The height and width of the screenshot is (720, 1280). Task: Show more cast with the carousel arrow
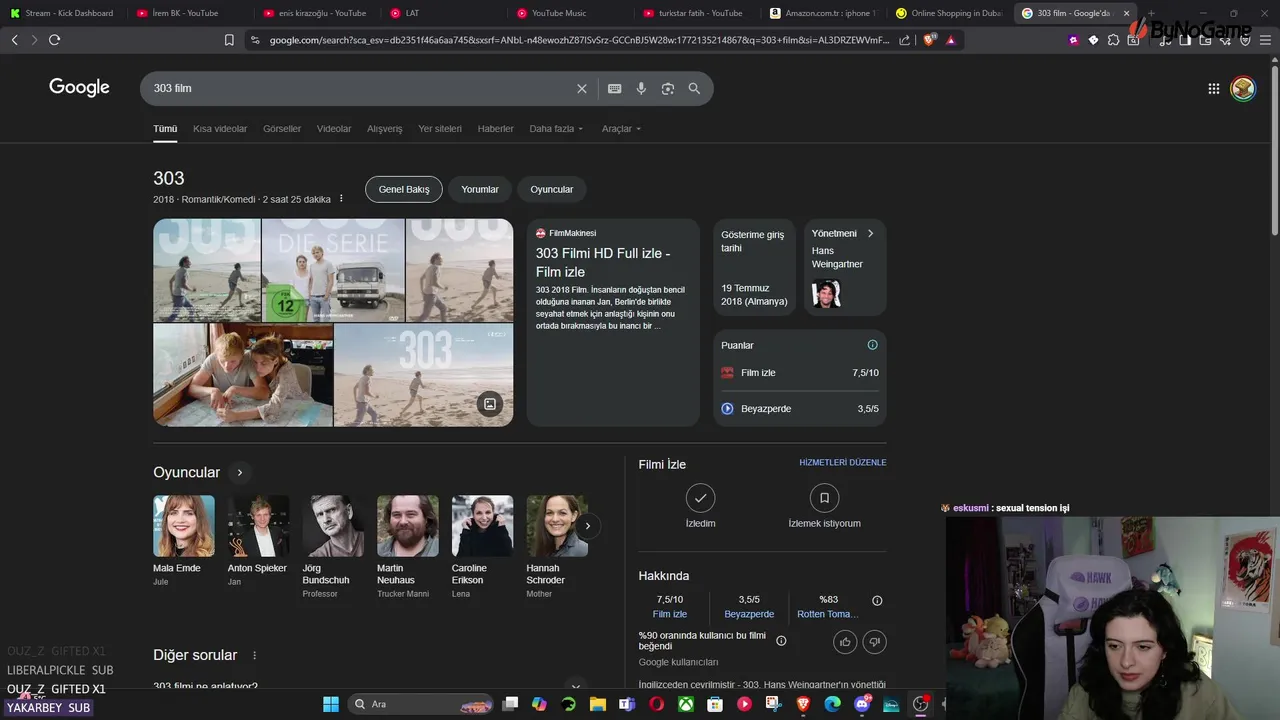(x=587, y=526)
